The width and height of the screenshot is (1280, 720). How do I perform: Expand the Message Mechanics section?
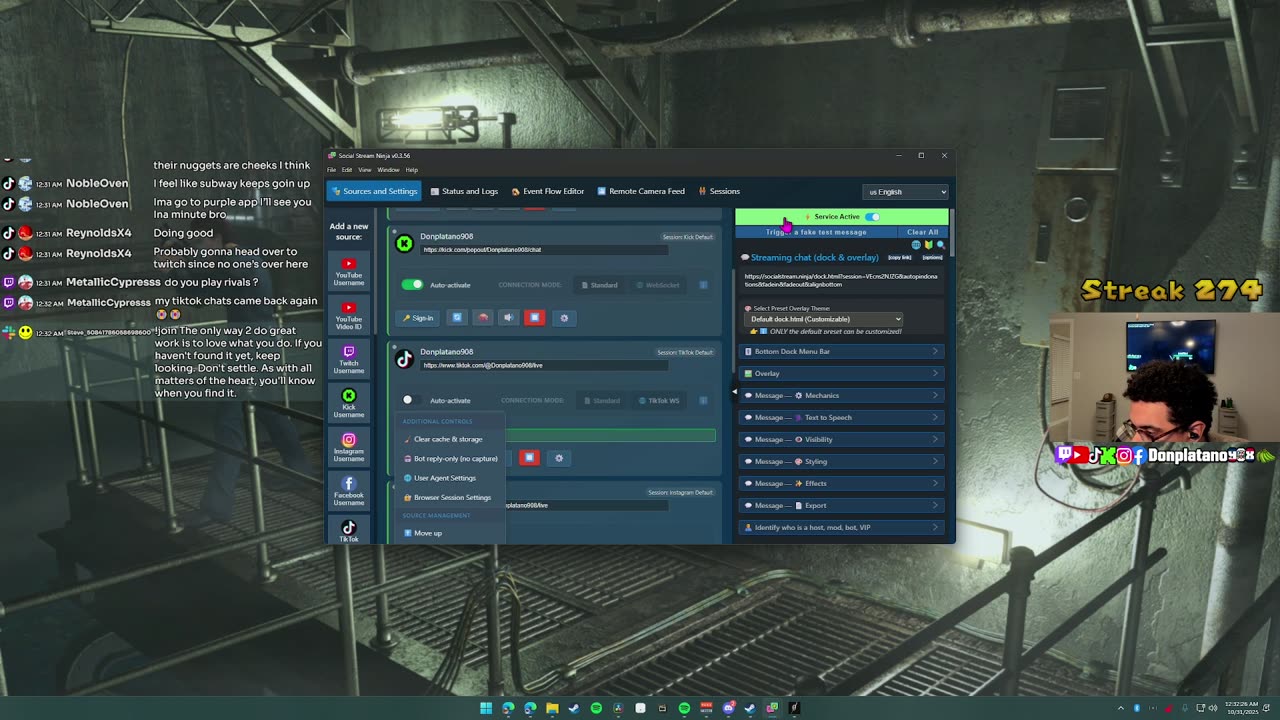tap(841, 395)
